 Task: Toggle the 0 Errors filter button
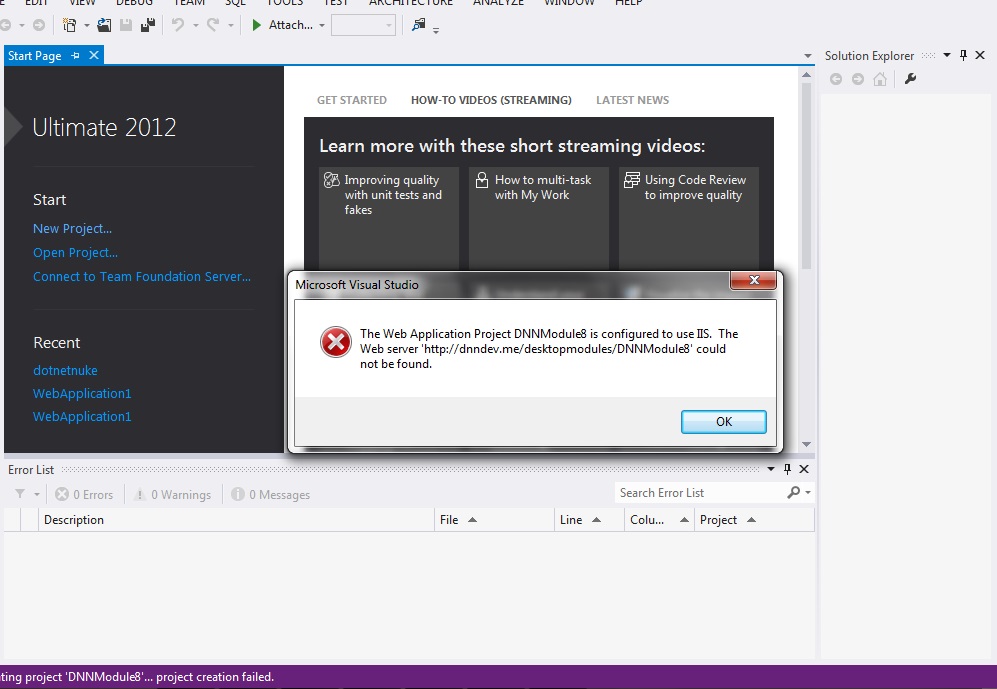pos(84,495)
